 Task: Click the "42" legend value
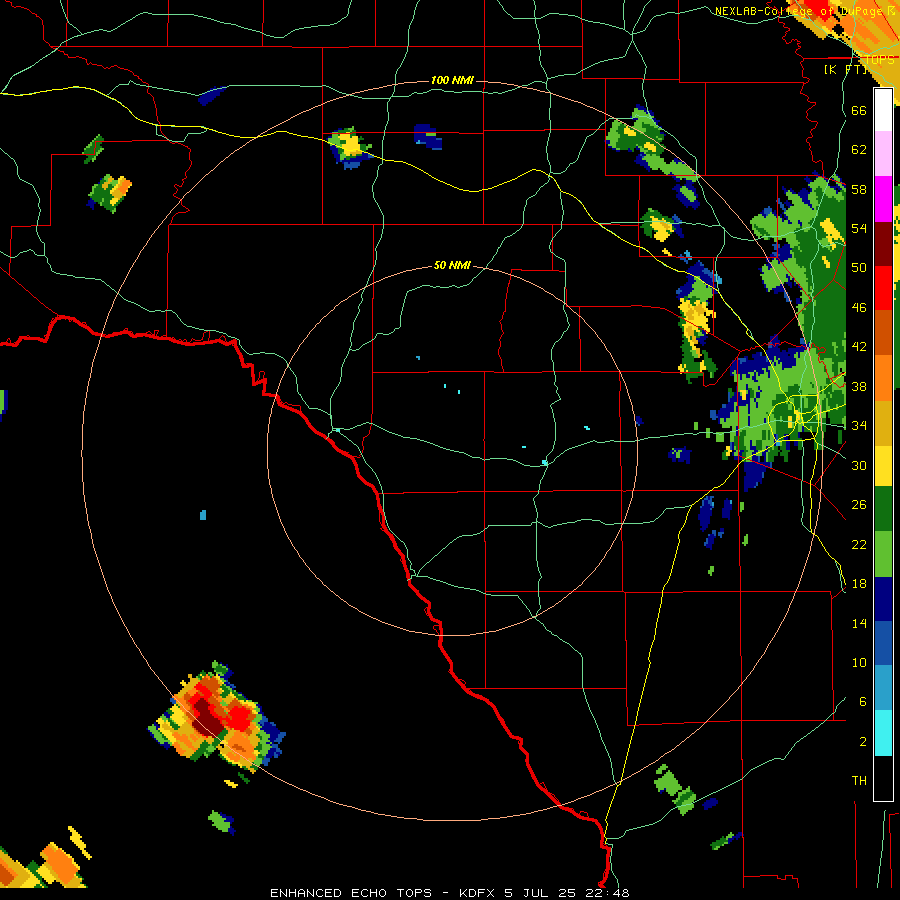coord(859,347)
